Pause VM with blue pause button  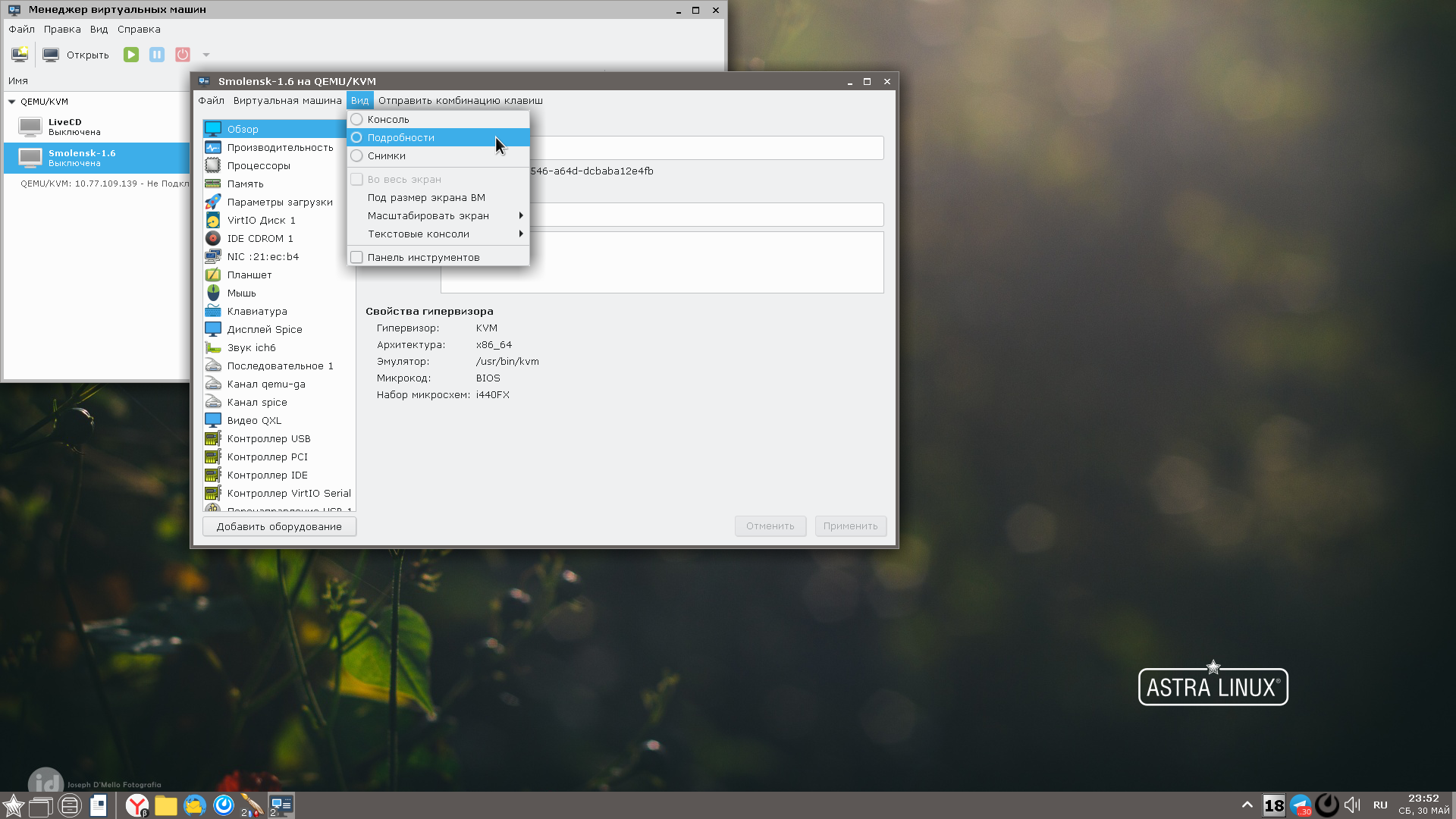coord(157,55)
